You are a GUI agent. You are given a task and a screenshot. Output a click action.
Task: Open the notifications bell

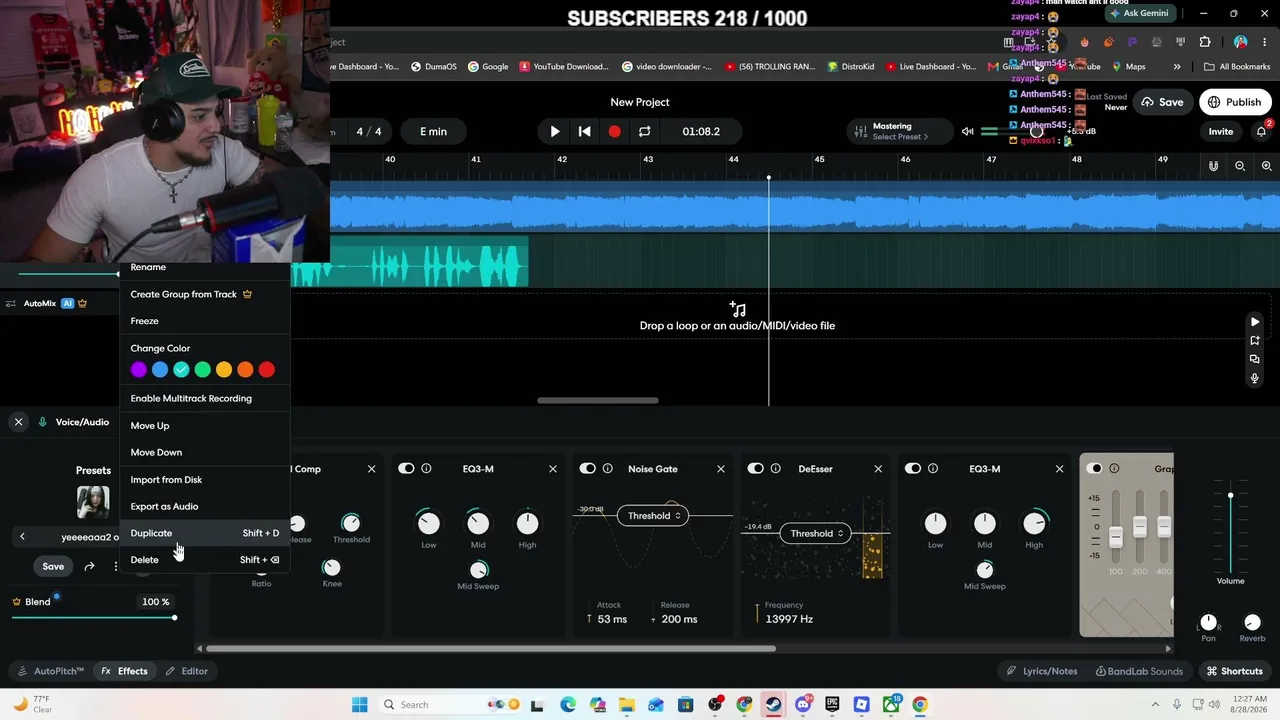tap(1262, 131)
